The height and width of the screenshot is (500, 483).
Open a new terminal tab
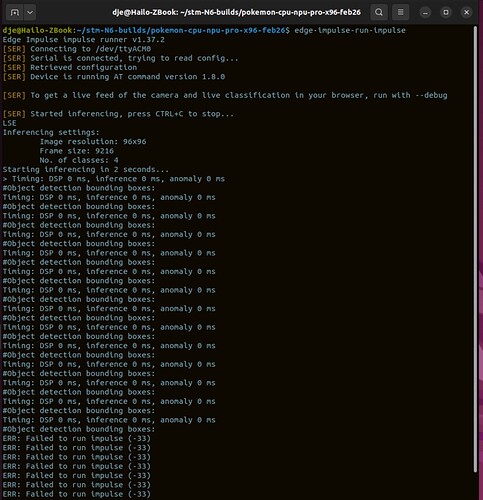(15, 12)
